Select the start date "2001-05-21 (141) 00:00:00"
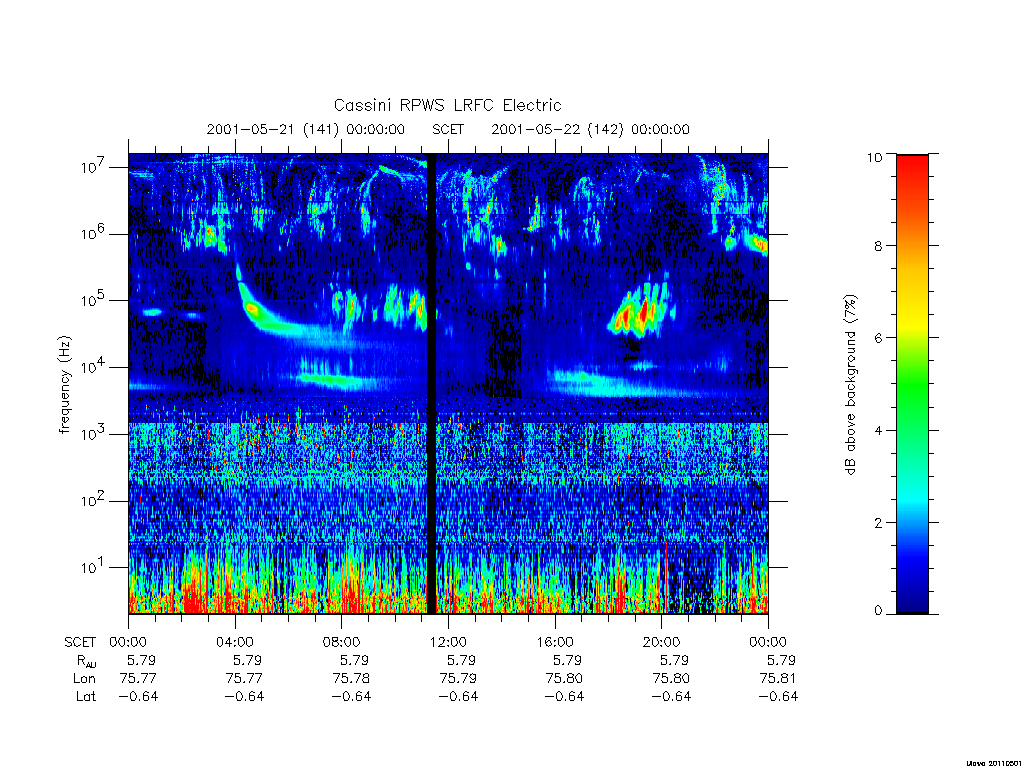The image size is (1024, 768). coord(306,129)
